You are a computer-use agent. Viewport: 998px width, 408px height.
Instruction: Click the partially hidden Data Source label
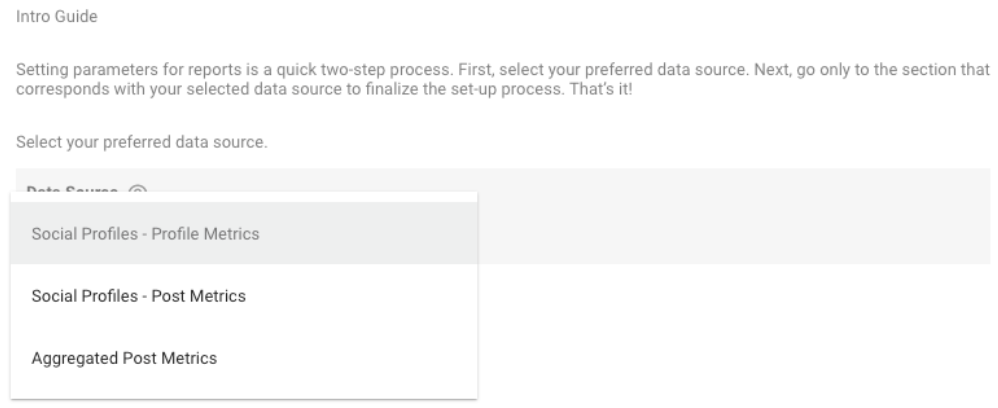(x=72, y=190)
